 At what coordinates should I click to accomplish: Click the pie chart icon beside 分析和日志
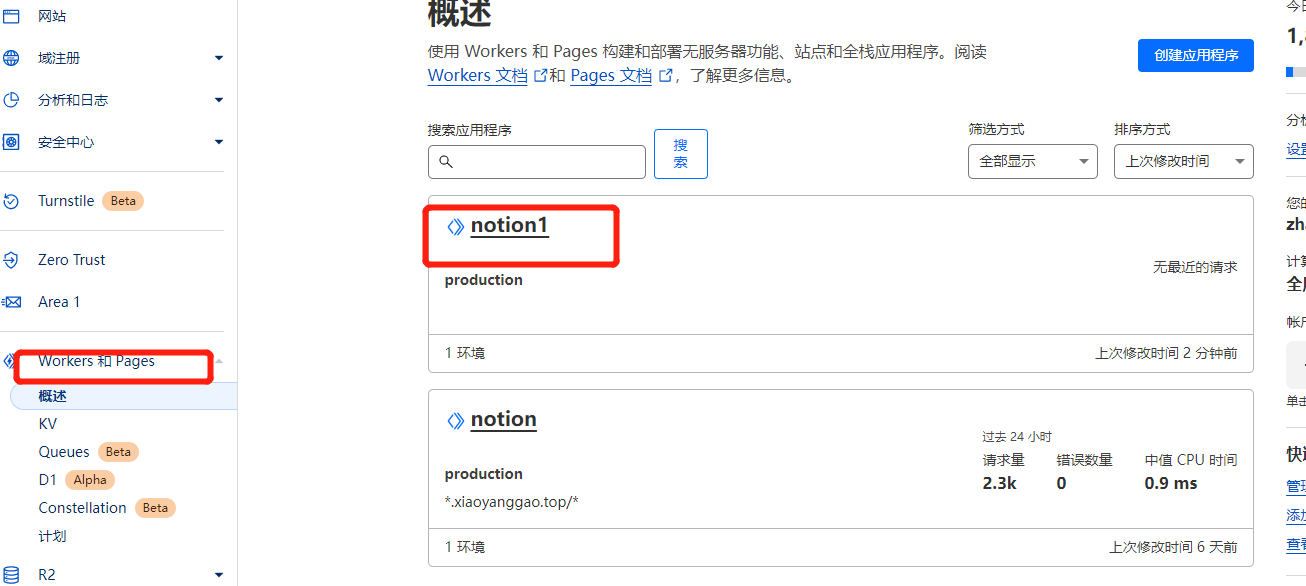pyautogui.click(x=11, y=100)
